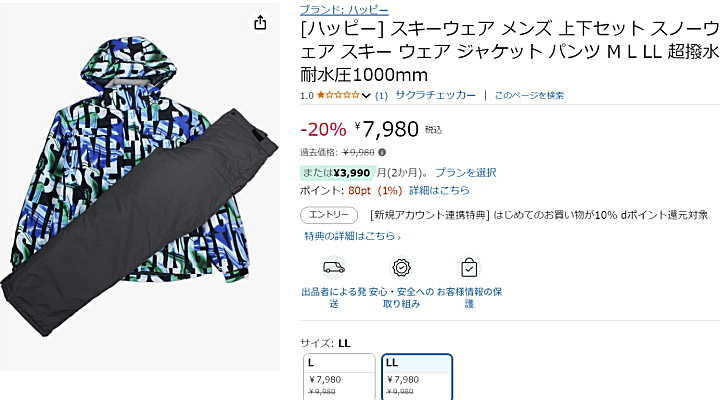
Task: Click the orange star rating
Action: coord(338,95)
